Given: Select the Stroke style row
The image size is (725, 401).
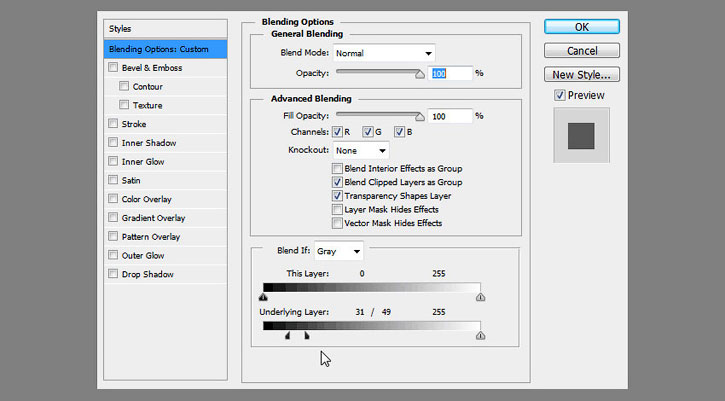Looking at the screenshot, I should [166, 123].
